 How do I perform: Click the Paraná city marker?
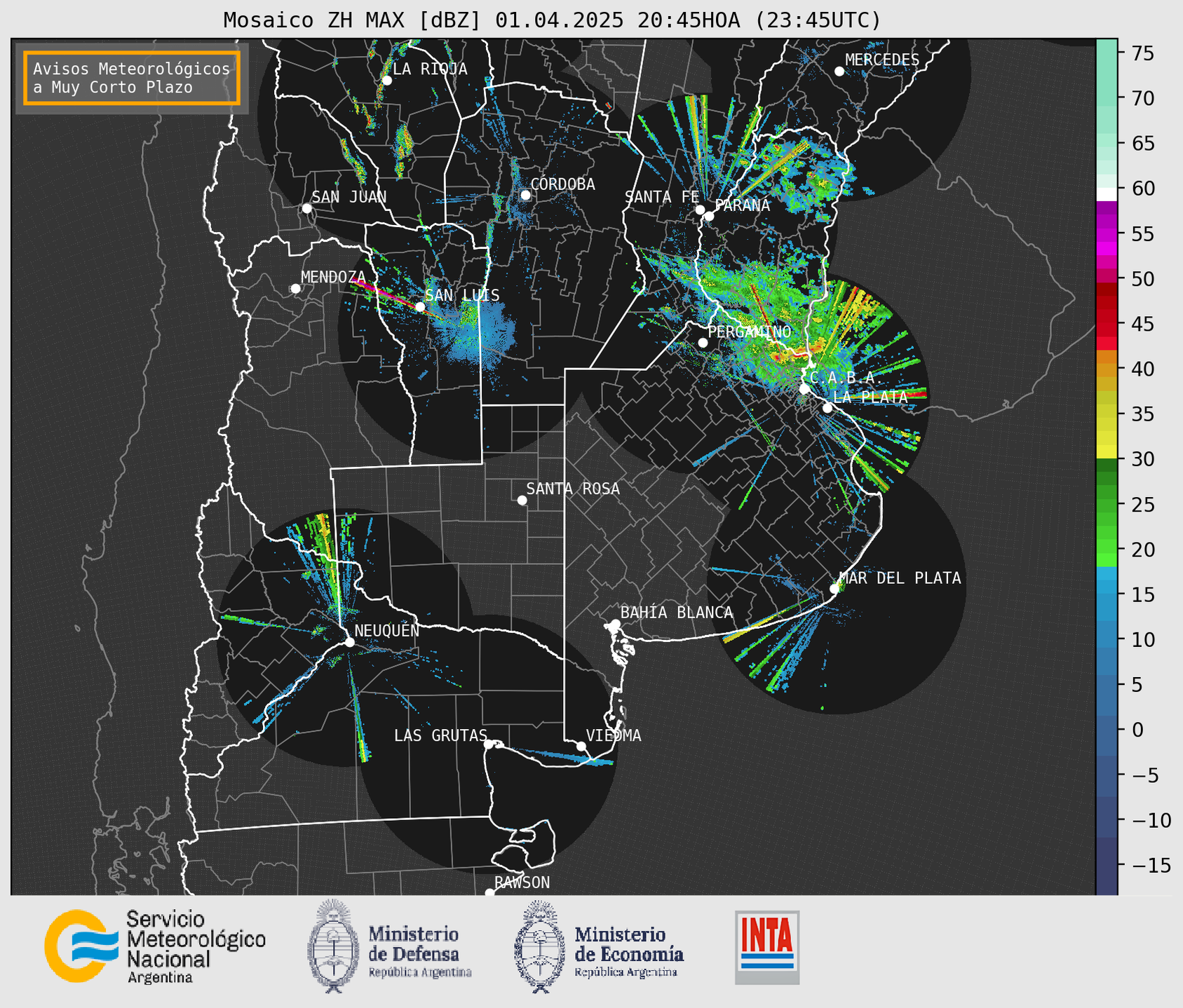(x=709, y=216)
